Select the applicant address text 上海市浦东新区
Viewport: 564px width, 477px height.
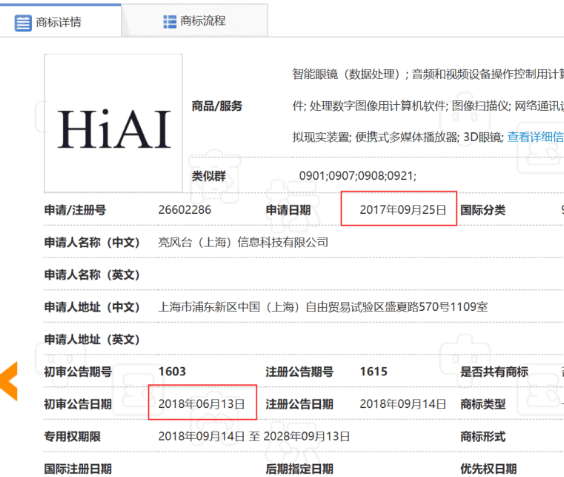(198, 307)
